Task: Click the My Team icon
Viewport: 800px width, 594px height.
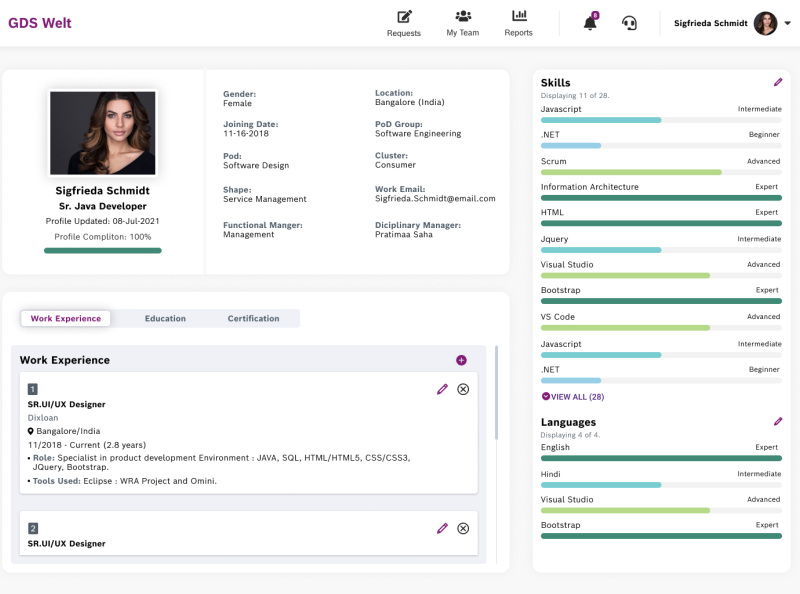Action: (463, 17)
